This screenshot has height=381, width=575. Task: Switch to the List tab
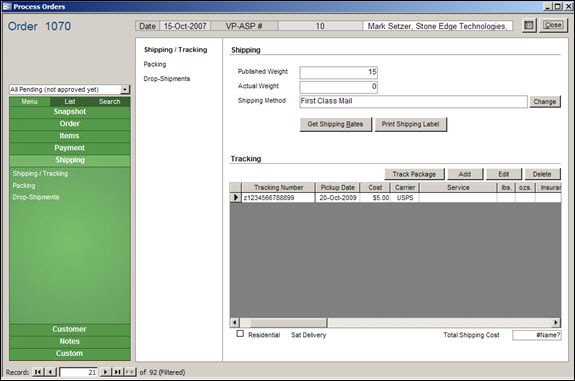coord(70,102)
